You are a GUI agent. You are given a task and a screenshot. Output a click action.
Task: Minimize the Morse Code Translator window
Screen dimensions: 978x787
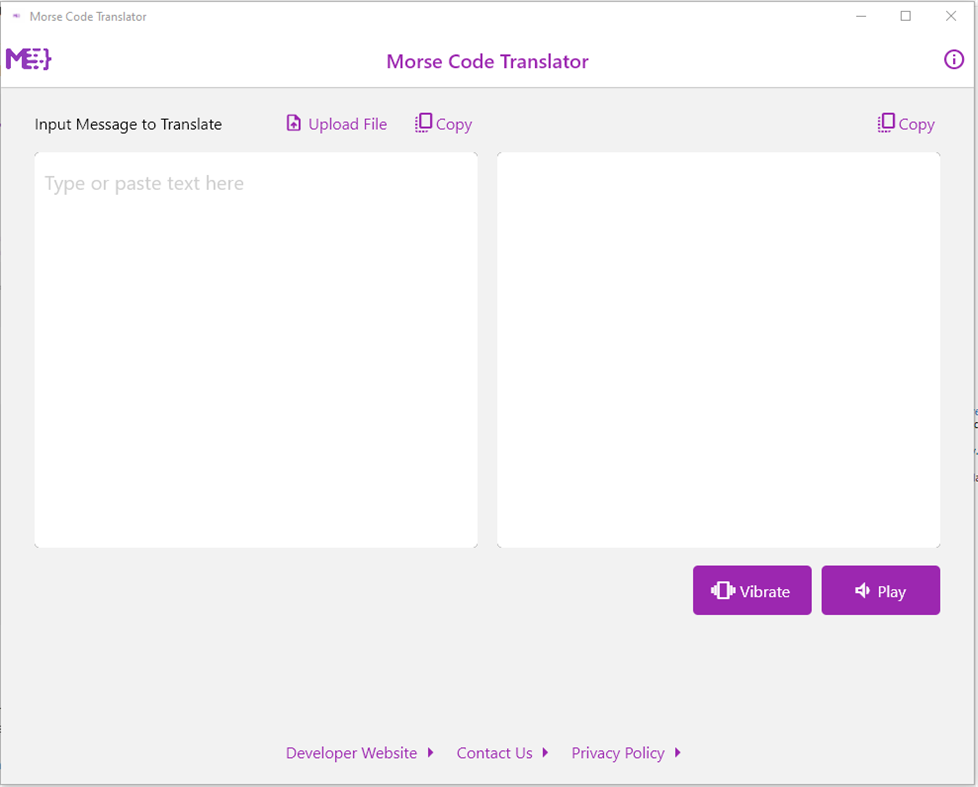861,16
